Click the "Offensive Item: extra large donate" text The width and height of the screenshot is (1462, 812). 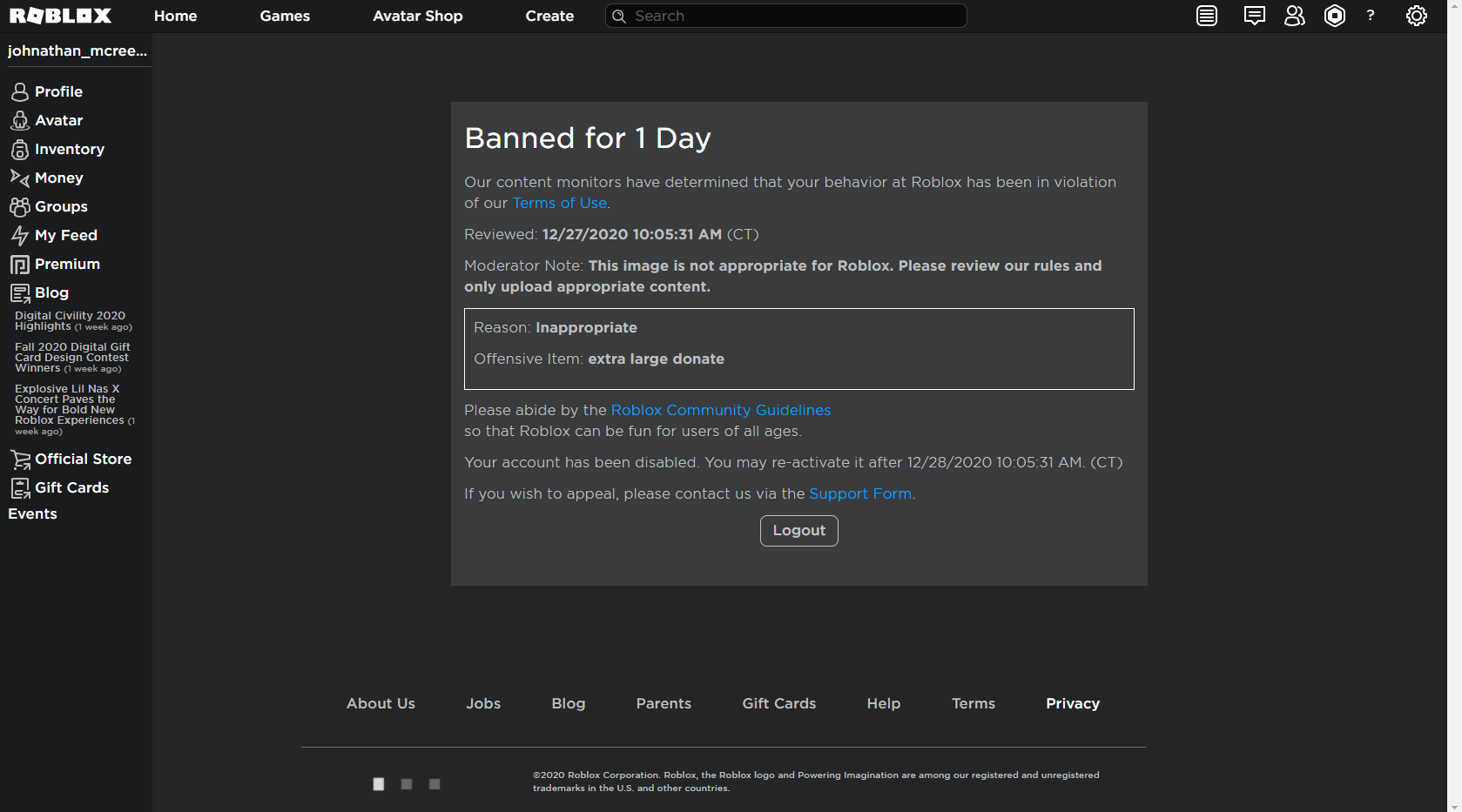coord(599,359)
